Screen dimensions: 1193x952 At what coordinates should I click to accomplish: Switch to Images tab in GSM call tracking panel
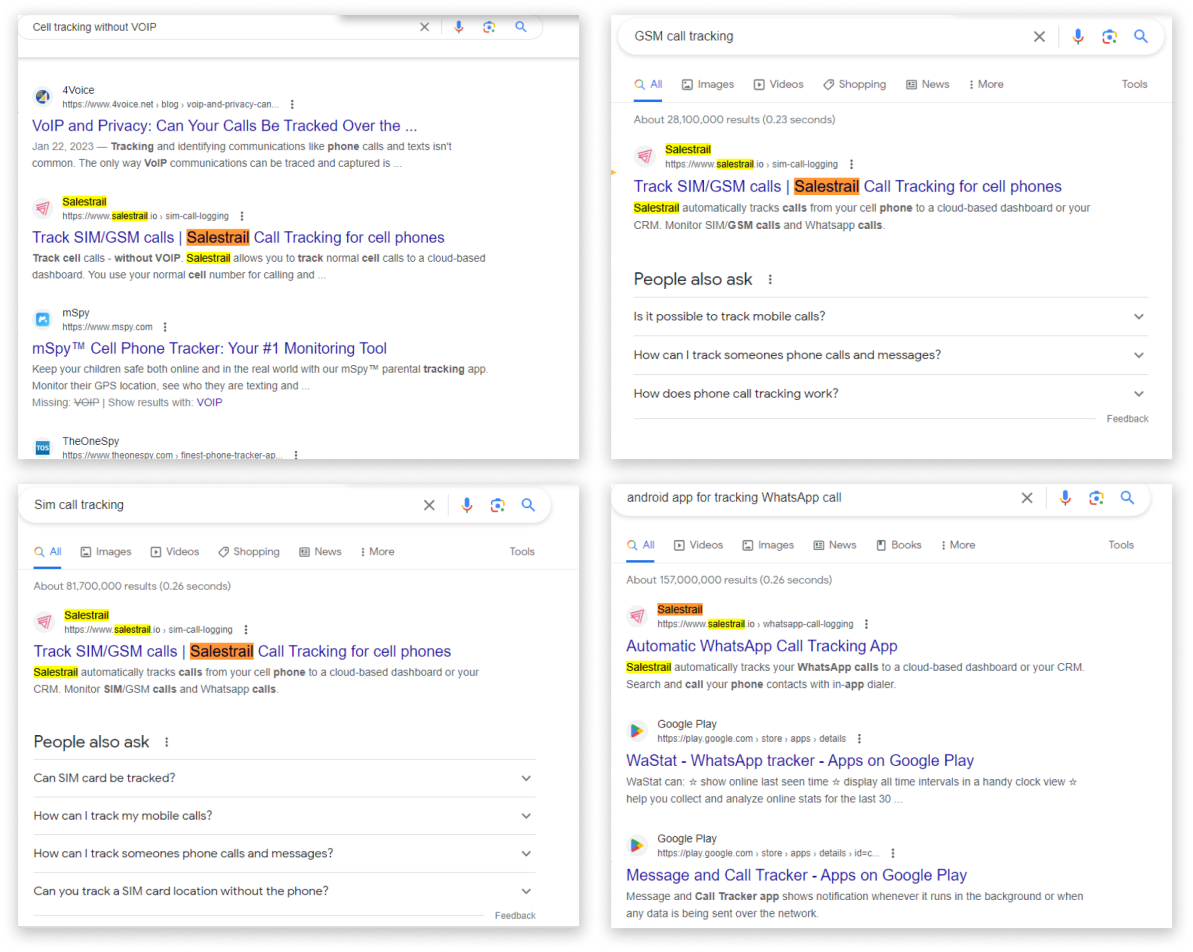tap(708, 84)
